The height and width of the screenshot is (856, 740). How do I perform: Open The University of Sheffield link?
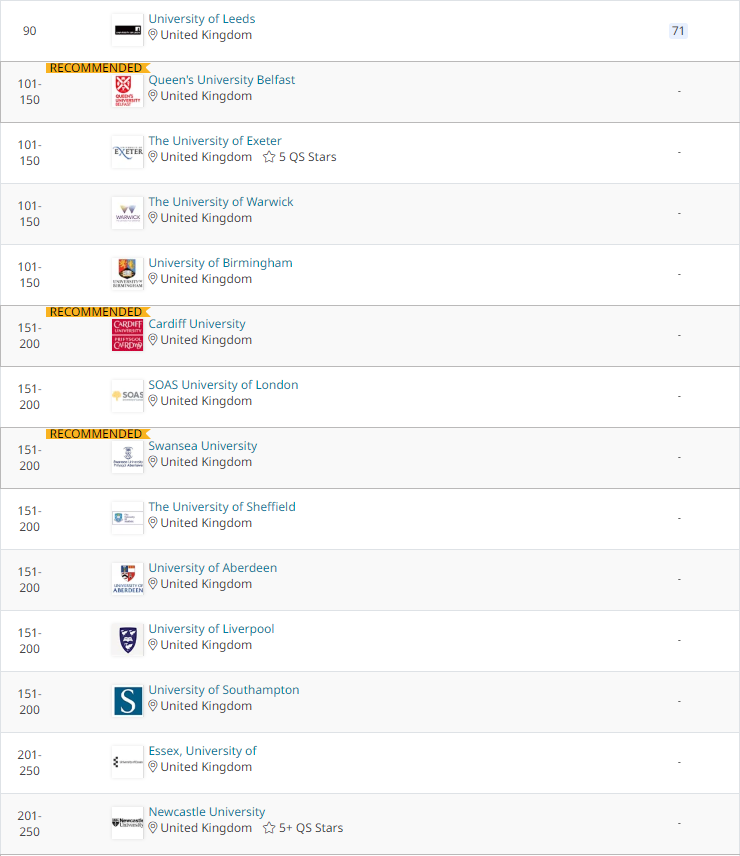(x=222, y=507)
